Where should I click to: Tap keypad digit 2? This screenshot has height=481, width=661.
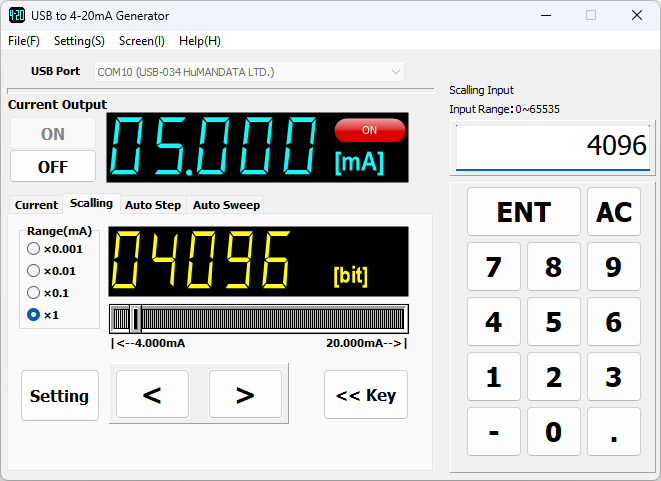(x=554, y=376)
